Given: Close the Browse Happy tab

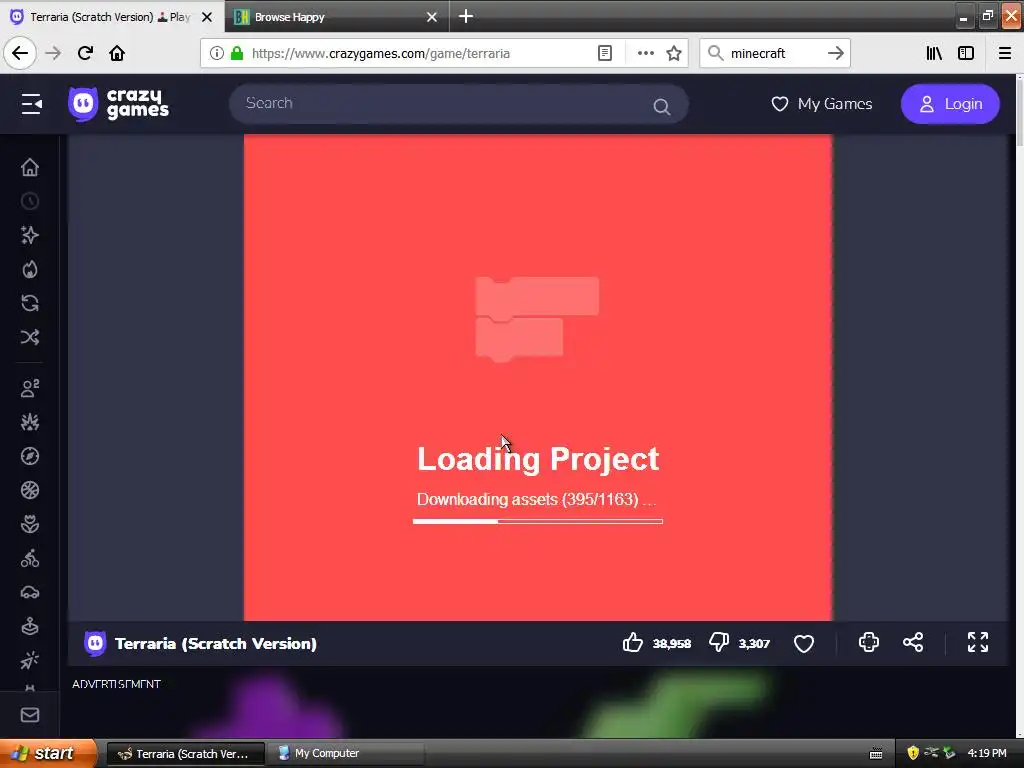Looking at the screenshot, I should (432, 17).
